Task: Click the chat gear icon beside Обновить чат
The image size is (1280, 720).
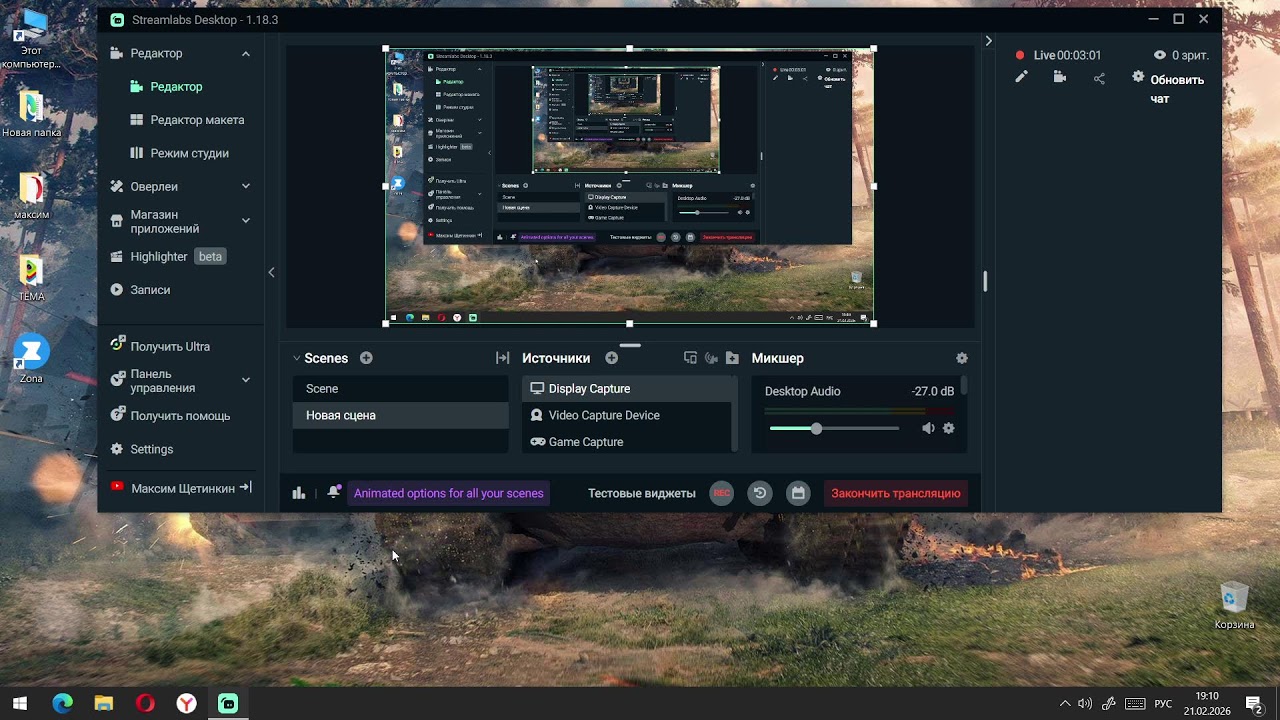Action: coord(1138,77)
